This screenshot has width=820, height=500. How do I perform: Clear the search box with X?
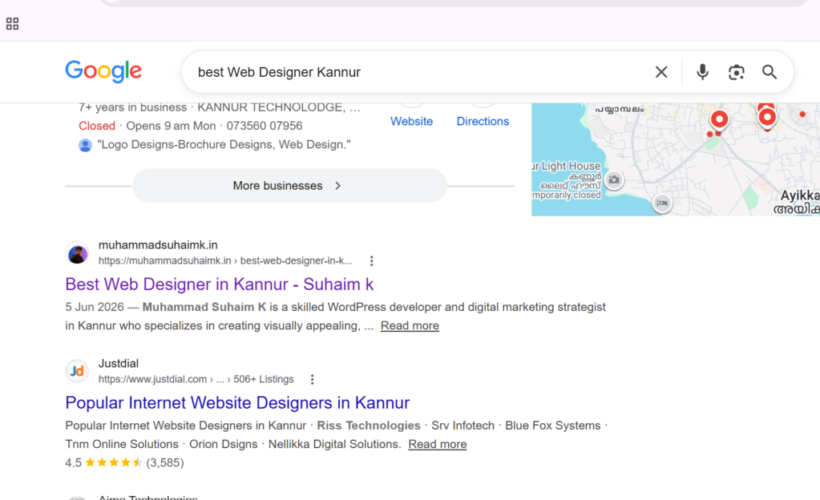[661, 72]
